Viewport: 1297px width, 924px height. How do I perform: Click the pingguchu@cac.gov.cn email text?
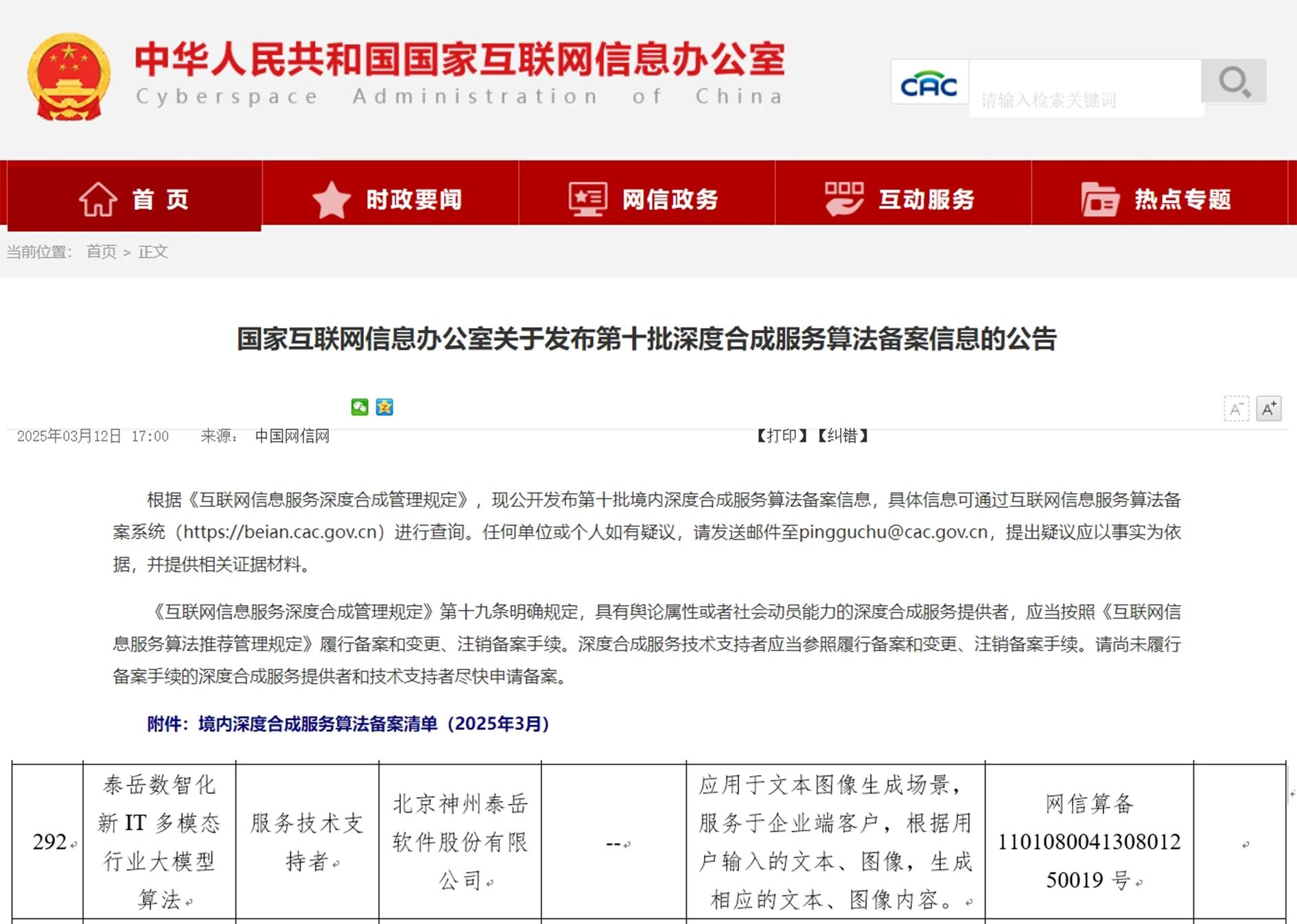[x=893, y=532]
